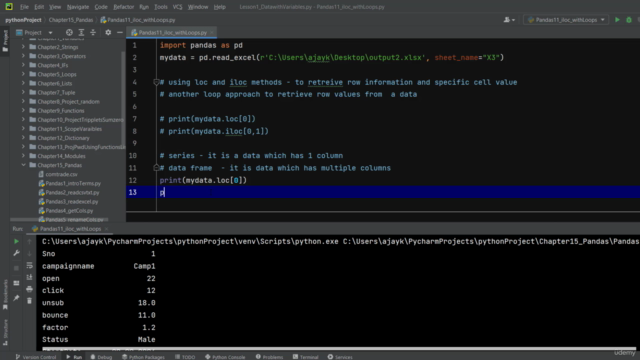Collapse all in Project tree
The height and width of the screenshot is (360, 640).
[93, 32]
